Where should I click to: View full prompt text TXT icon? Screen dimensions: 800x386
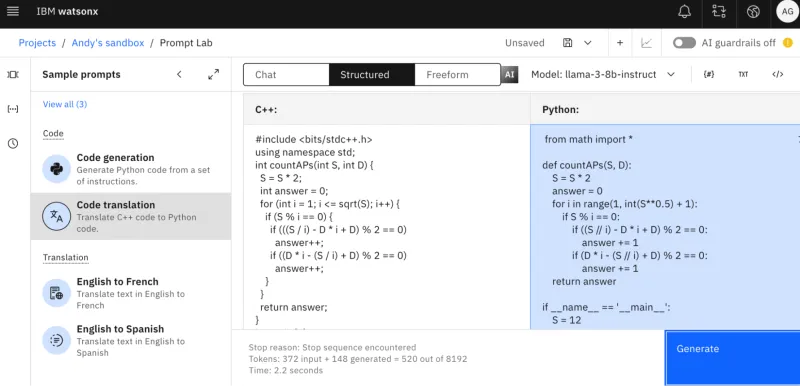743,74
